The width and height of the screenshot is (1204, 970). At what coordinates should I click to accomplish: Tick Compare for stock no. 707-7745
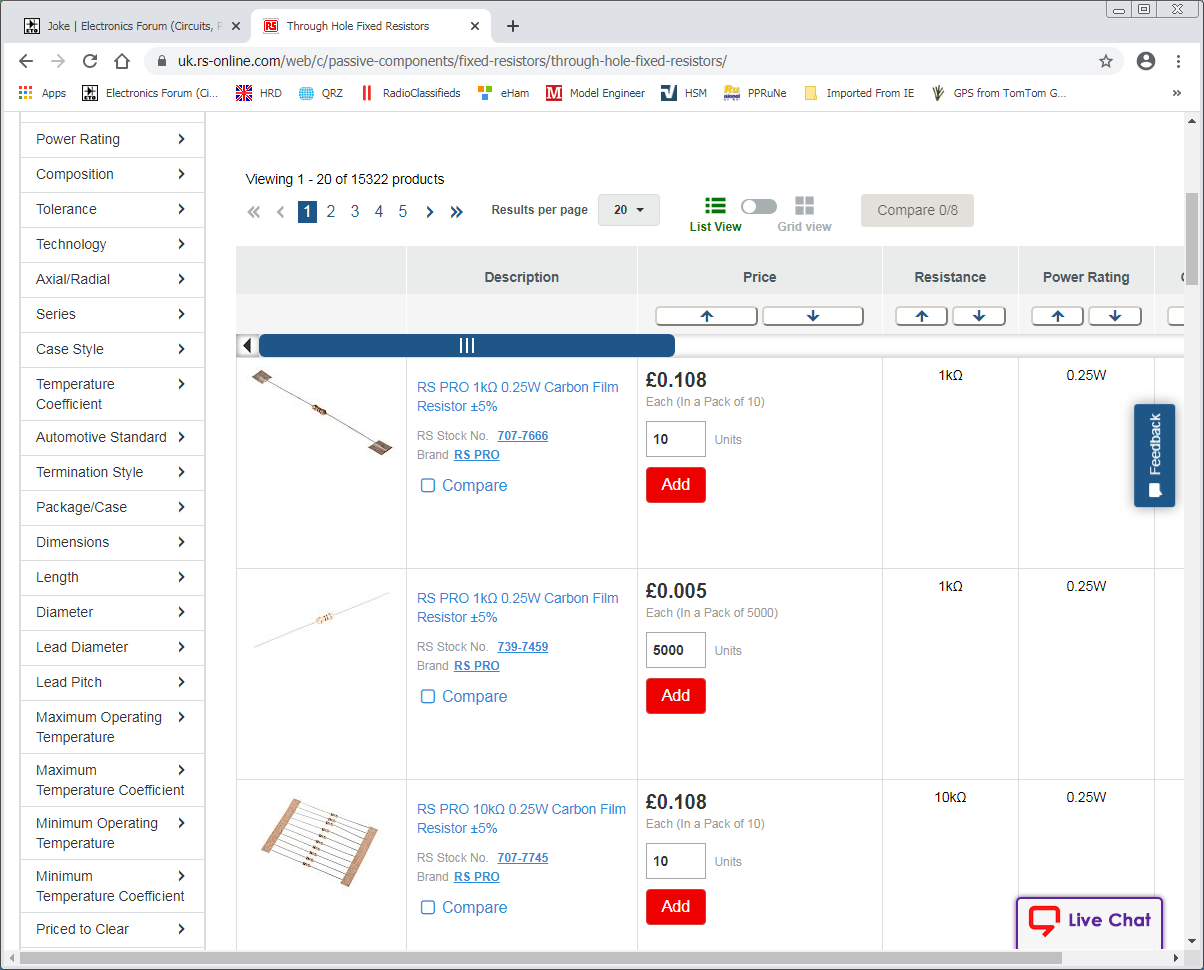tap(428, 908)
